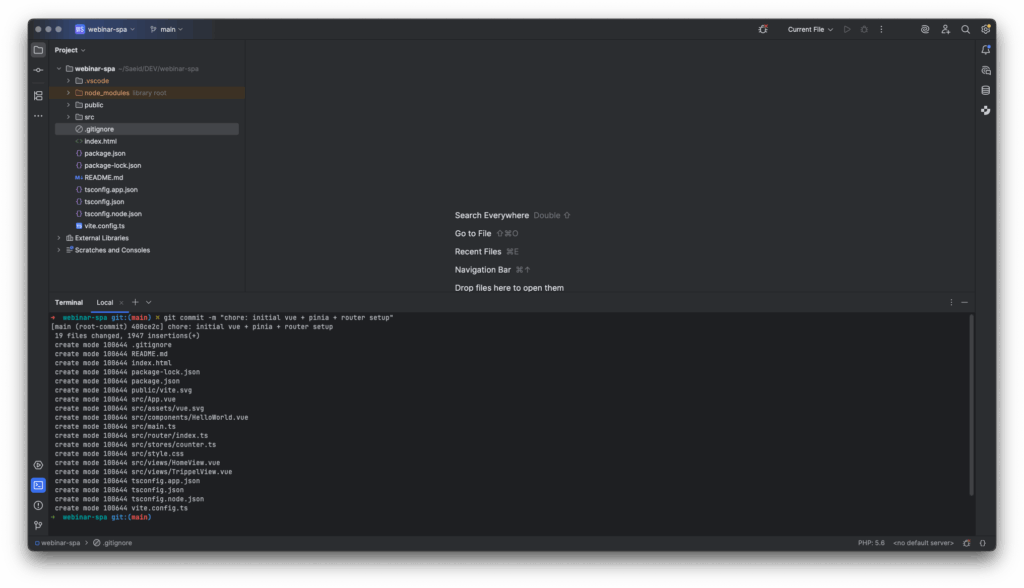Expand the node_modules folder
Viewport: 1024px width, 588px height.
pos(68,93)
